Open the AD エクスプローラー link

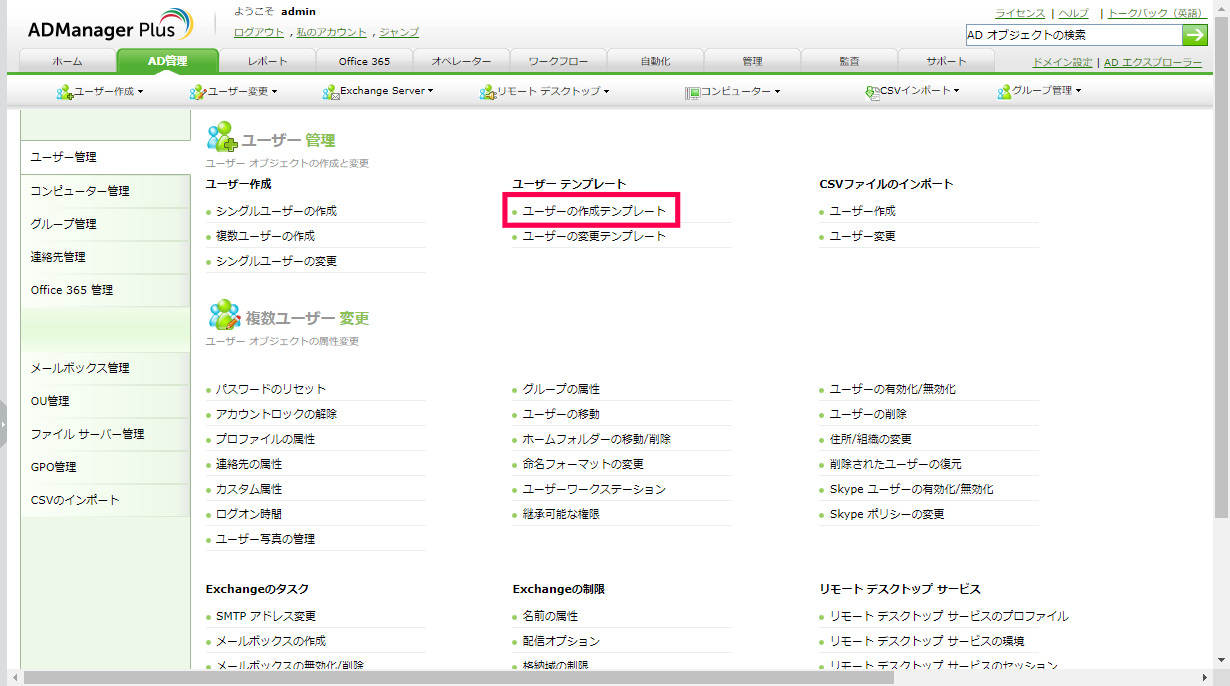click(x=1153, y=62)
